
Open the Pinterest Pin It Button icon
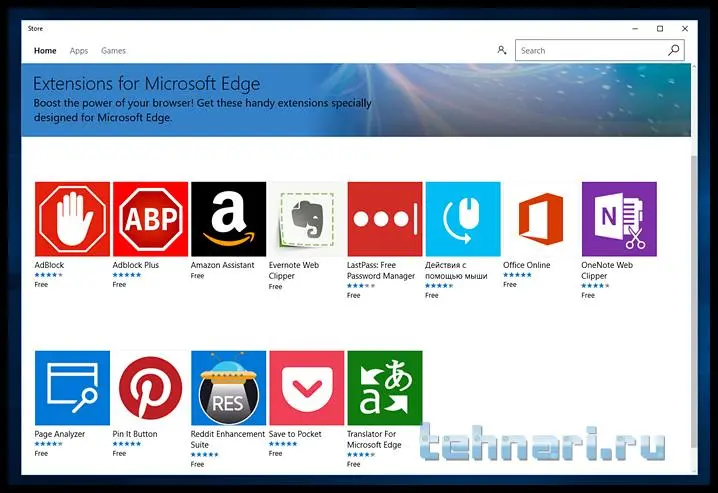click(150, 388)
